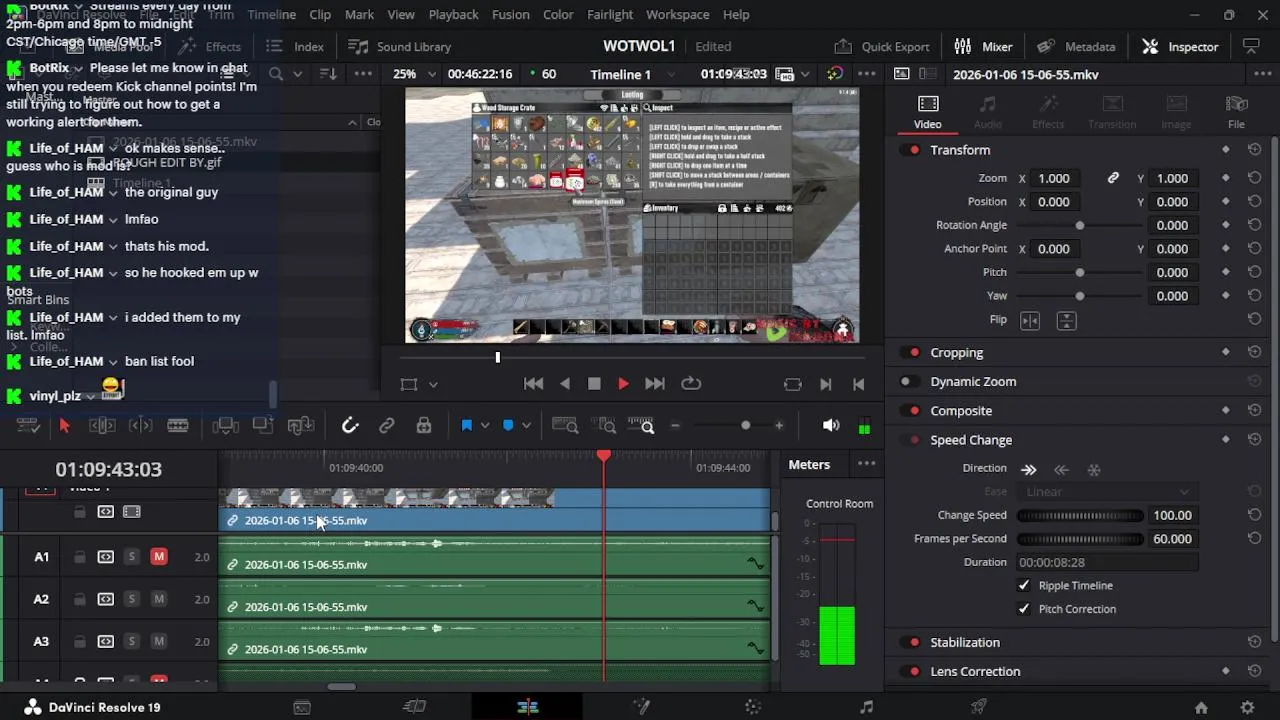Viewport: 1280px width, 720px height.
Task: Open Project Settings gear
Action: pyautogui.click(x=1247, y=707)
